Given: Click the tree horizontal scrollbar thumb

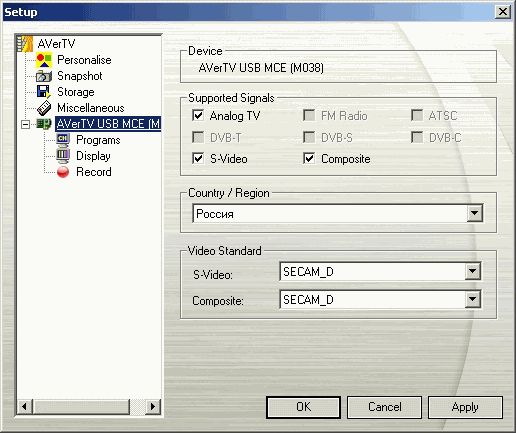Looking at the screenshot, I should (81, 406).
